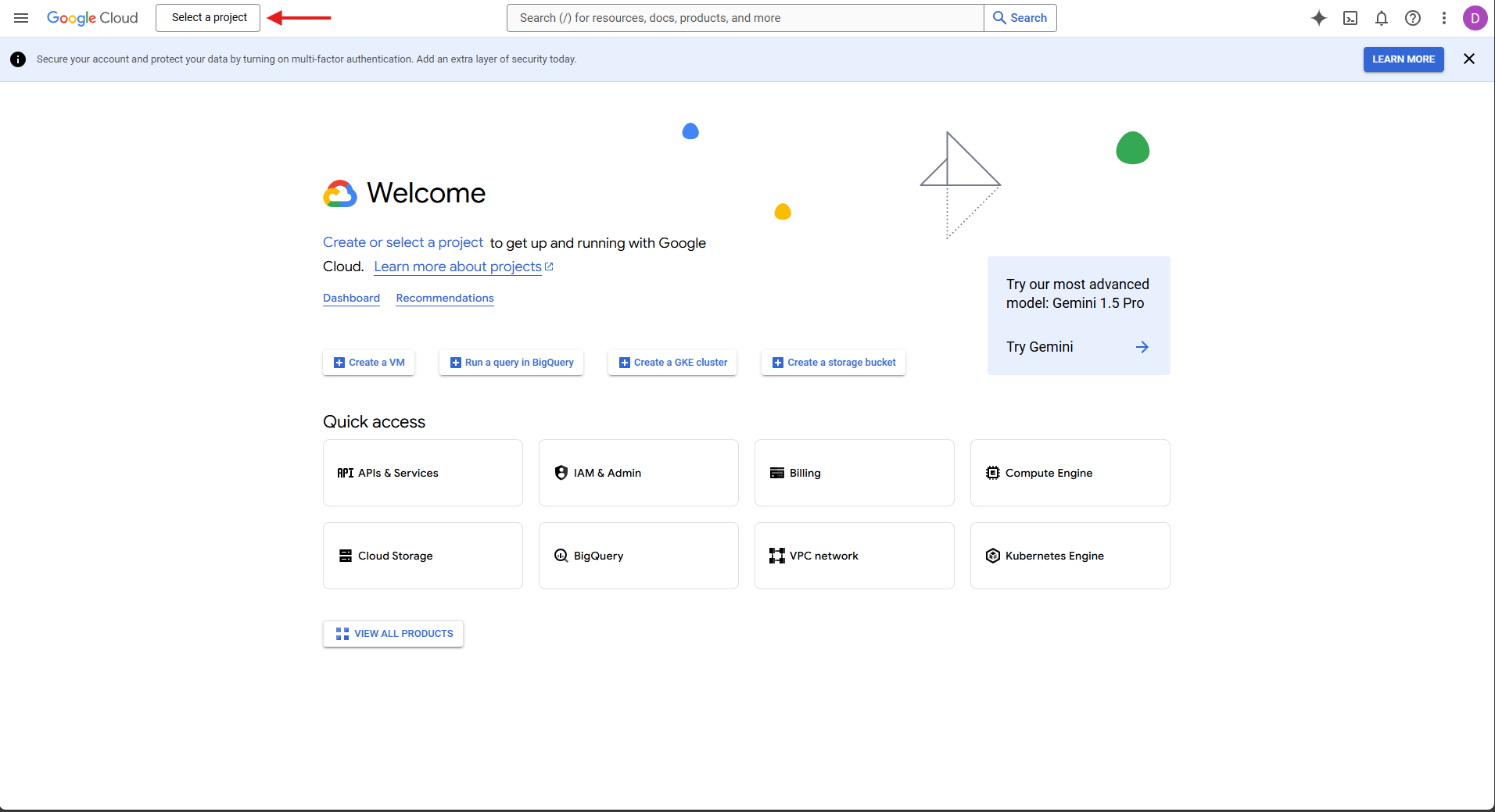Click the Compute Engine label

(x=1049, y=473)
